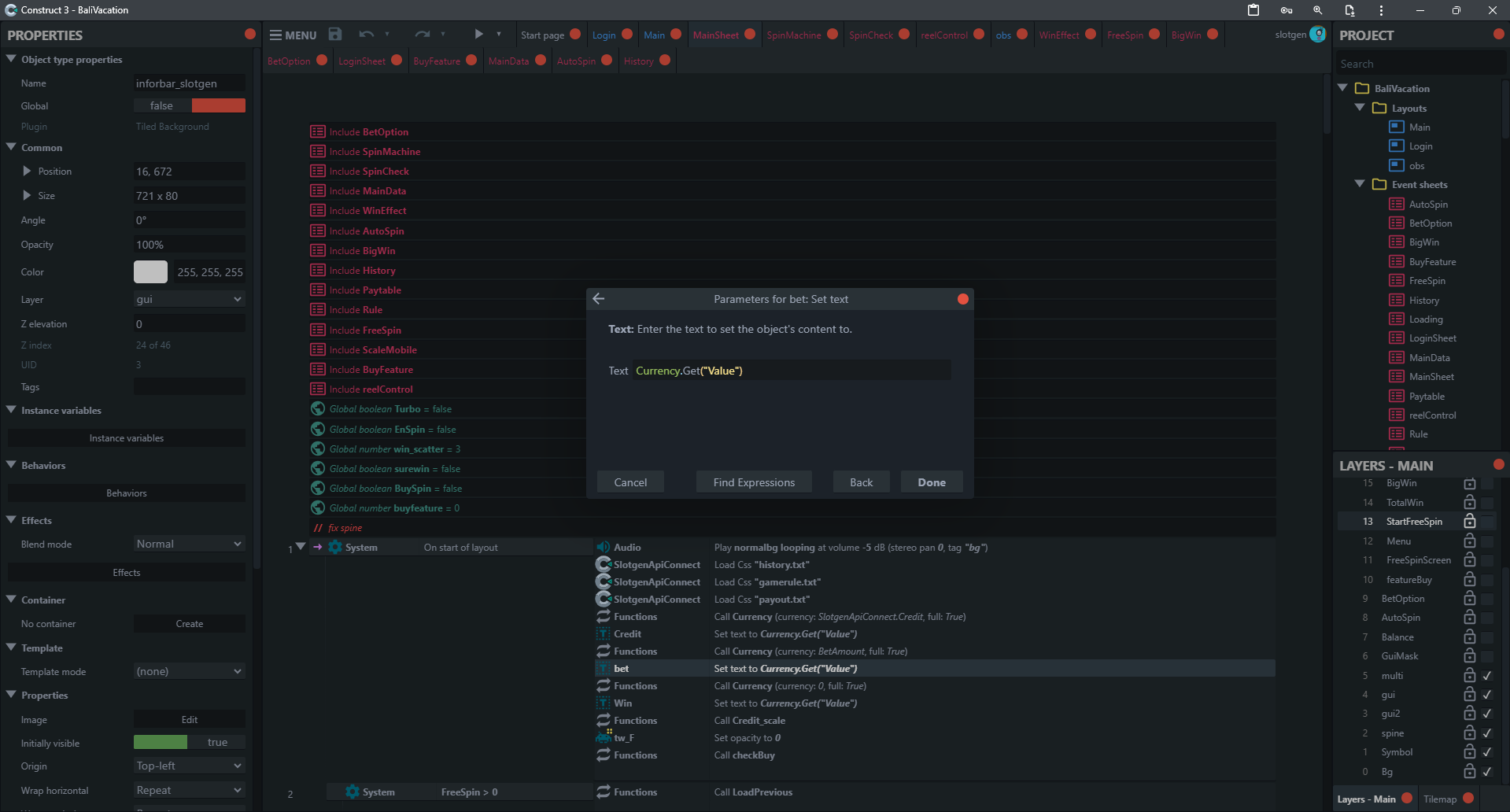1510x812 pixels.
Task: Click the Find Expressions button
Action: click(754, 482)
